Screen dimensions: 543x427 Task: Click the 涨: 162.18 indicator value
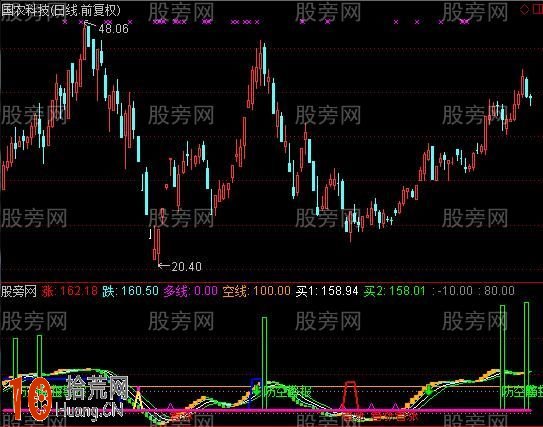(70, 291)
